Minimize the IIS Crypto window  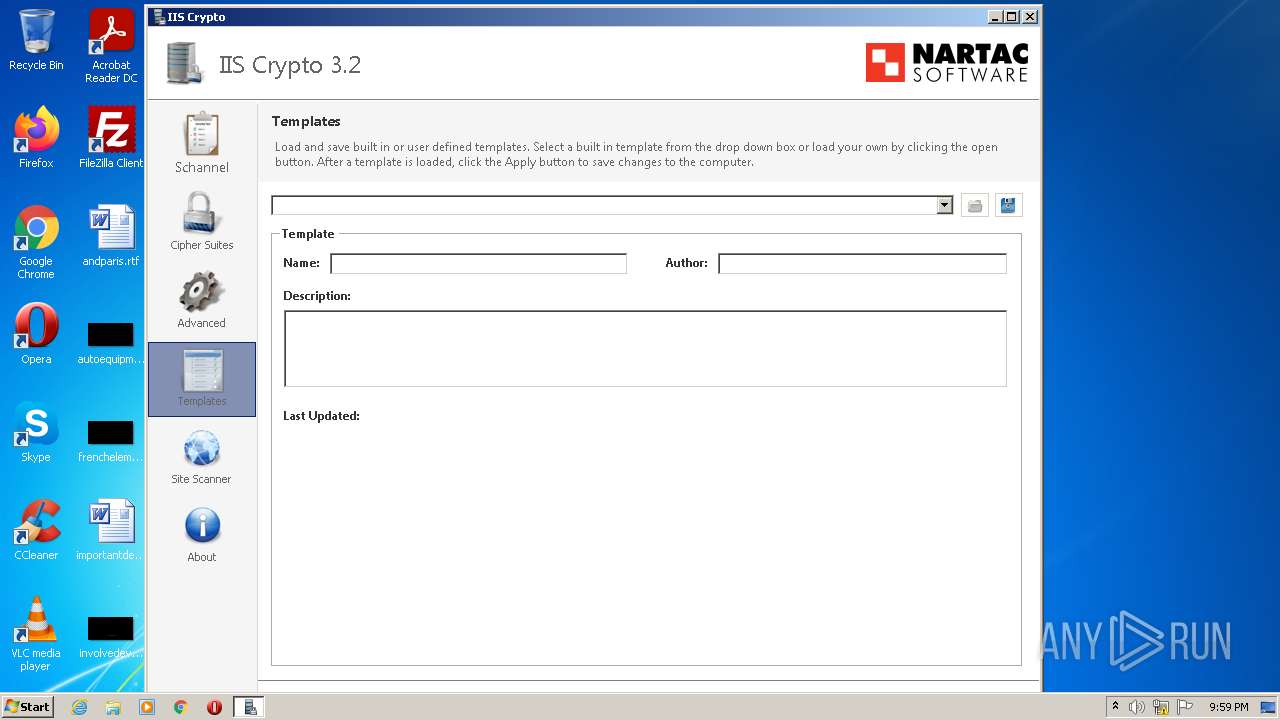(x=995, y=16)
